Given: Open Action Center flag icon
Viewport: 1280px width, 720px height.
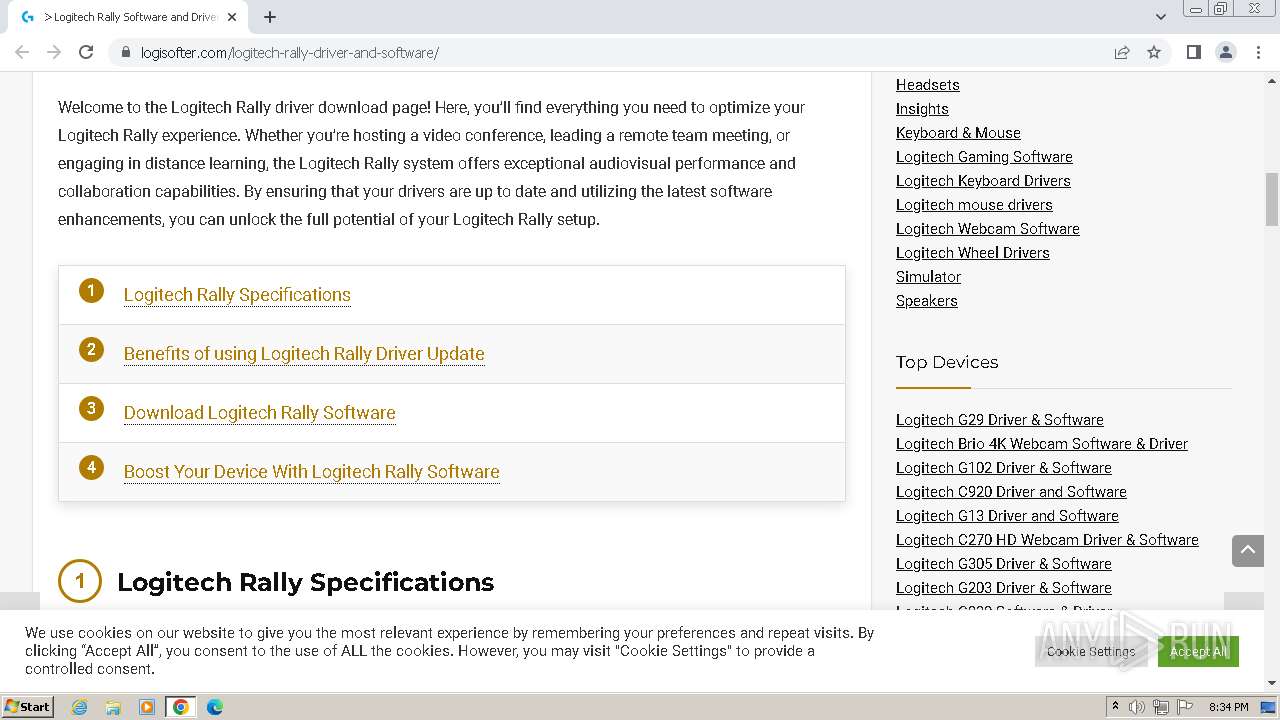Looking at the screenshot, I should [1186, 707].
